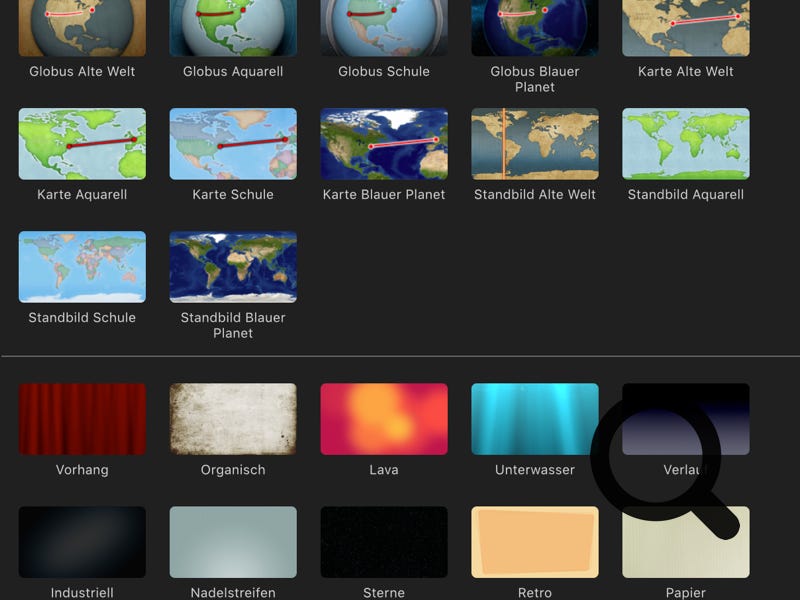Choose the Globus Aquarell background
This screenshot has height=600, width=800.
[233, 27]
